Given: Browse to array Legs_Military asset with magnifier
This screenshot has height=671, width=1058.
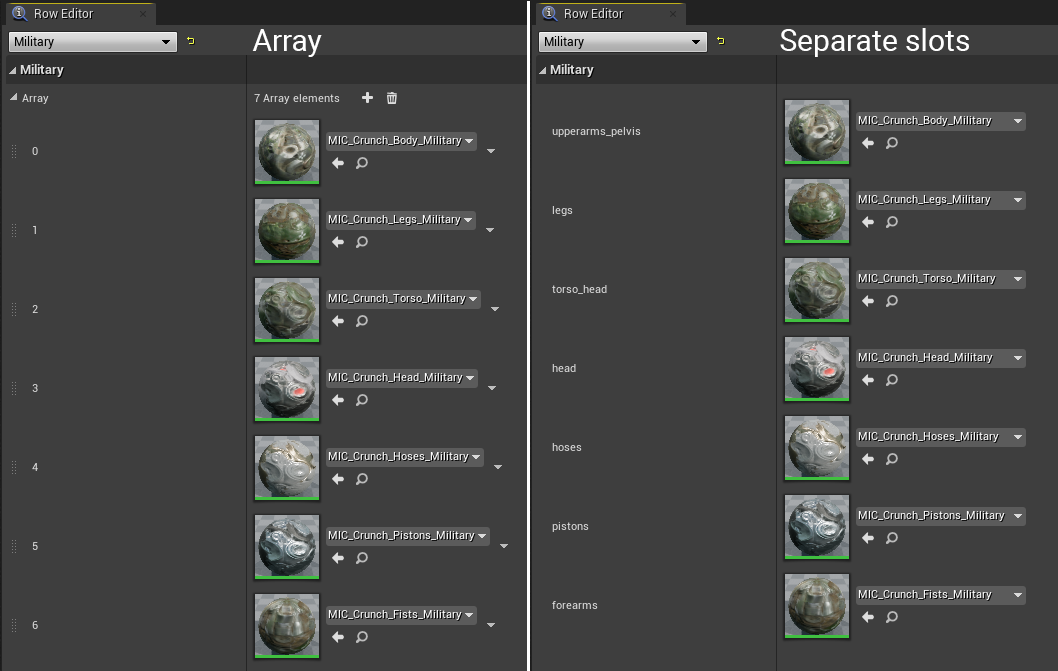Looking at the screenshot, I should 362,242.
